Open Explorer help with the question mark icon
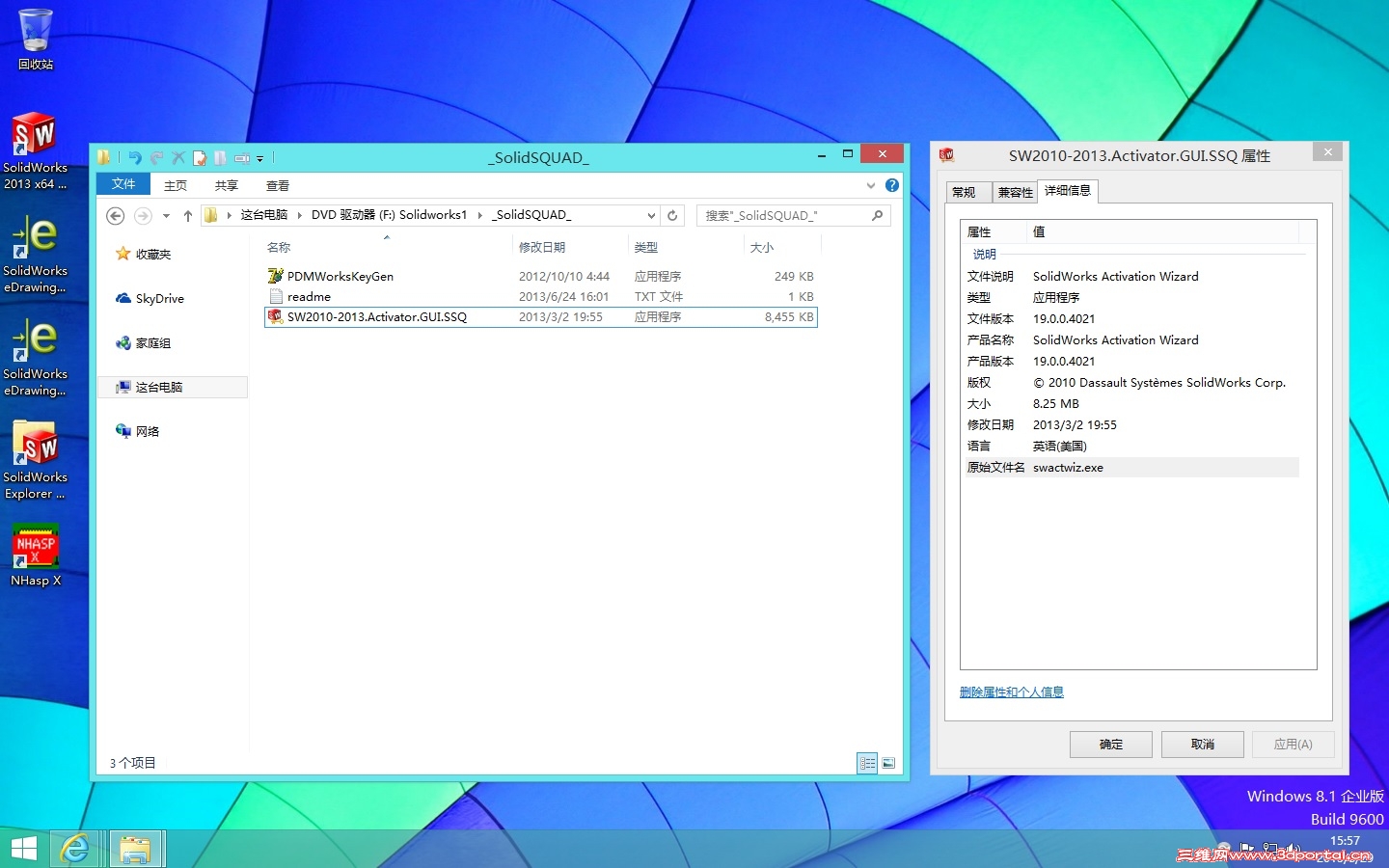This screenshot has height=868, width=1389. (x=892, y=185)
